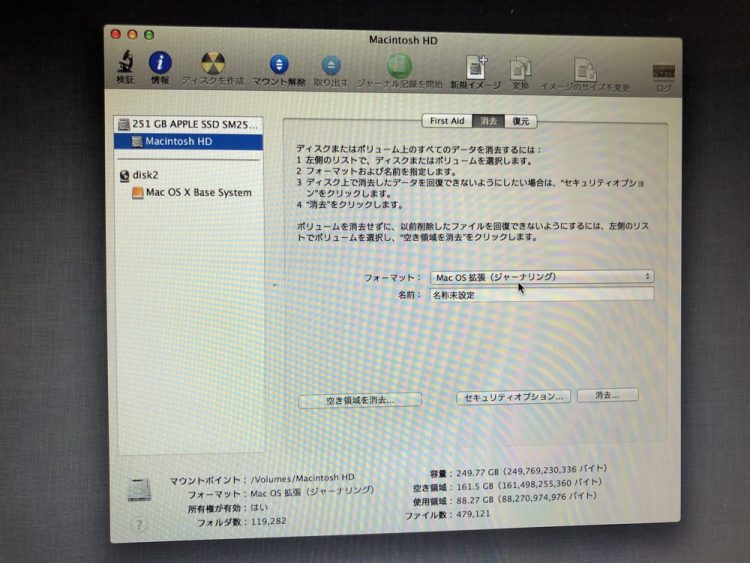The height and width of the screenshot is (563, 750).
Task: Click the disk icon next to the mount point info
Action: pos(139,490)
